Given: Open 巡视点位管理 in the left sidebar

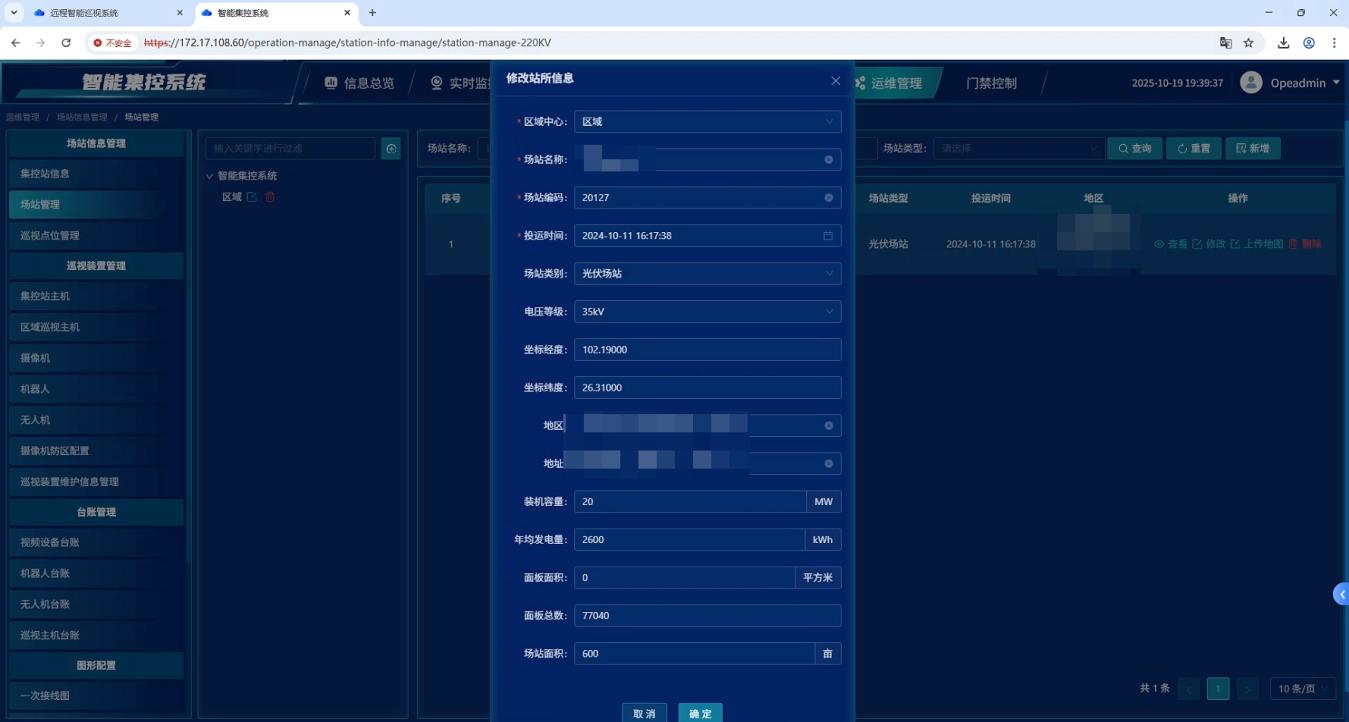Looking at the screenshot, I should 50,236.
